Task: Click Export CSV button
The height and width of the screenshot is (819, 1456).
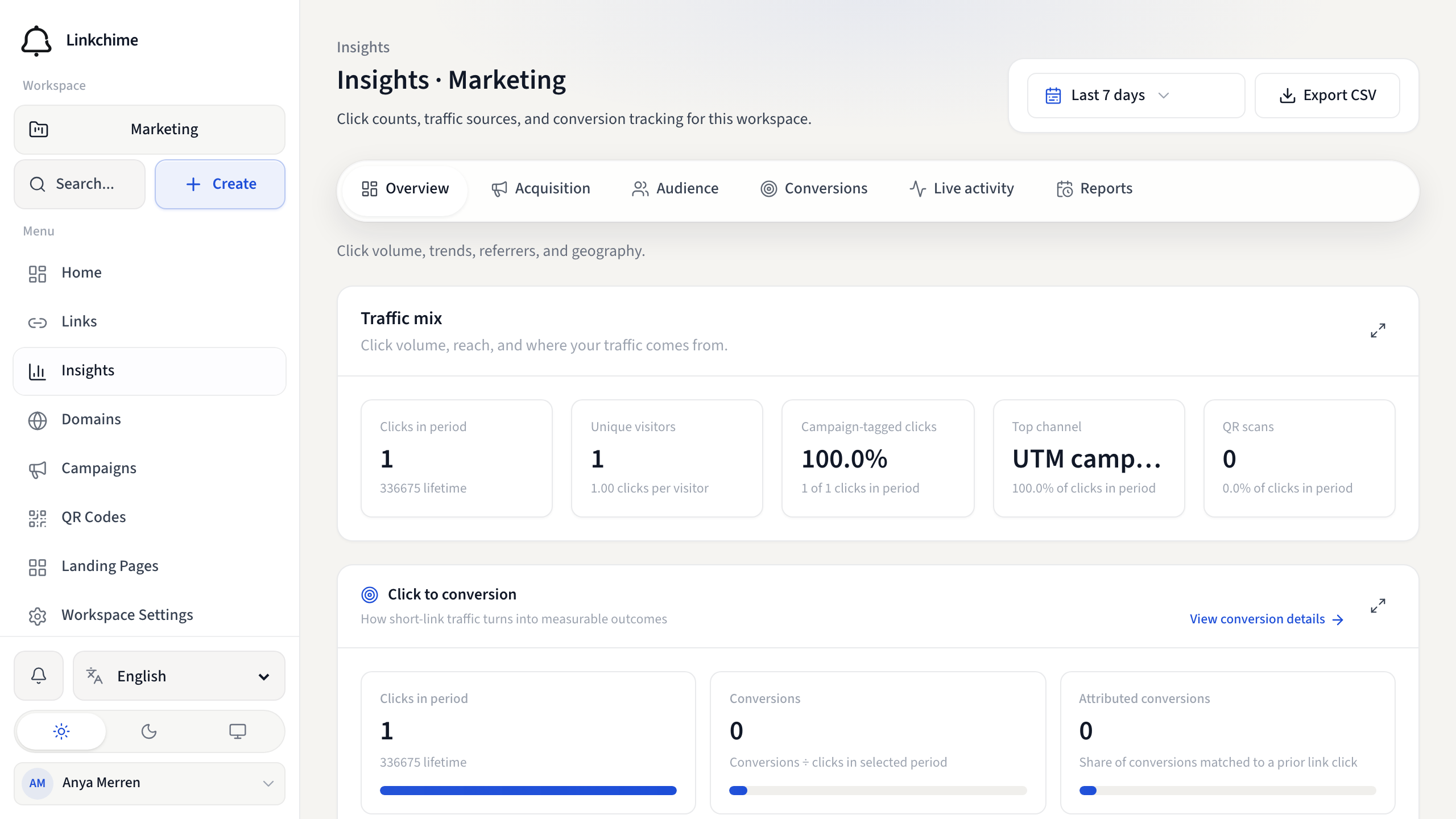Action: pyautogui.click(x=1327, y=96)
